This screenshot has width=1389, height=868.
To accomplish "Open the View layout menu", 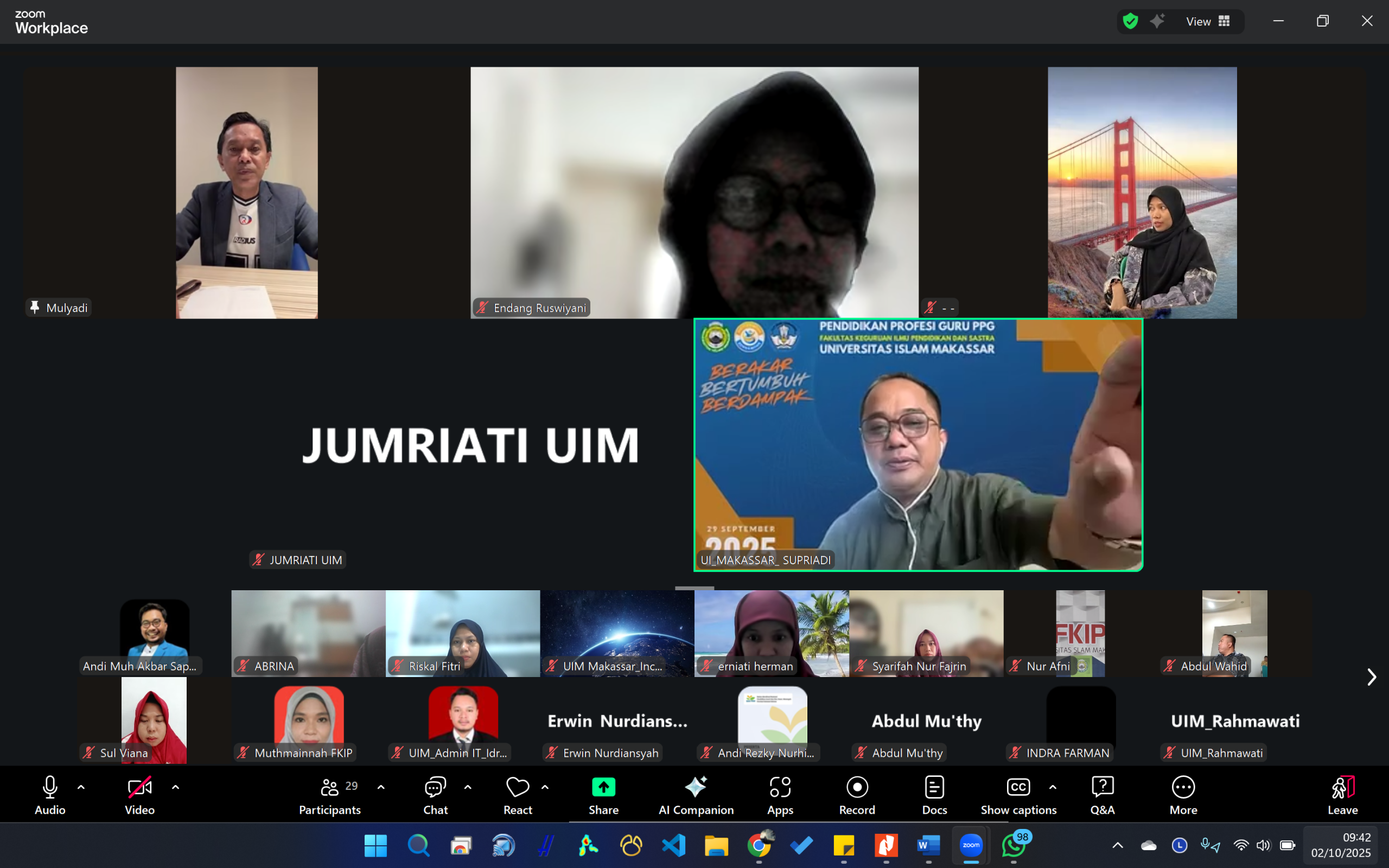I will [1208, 22].
